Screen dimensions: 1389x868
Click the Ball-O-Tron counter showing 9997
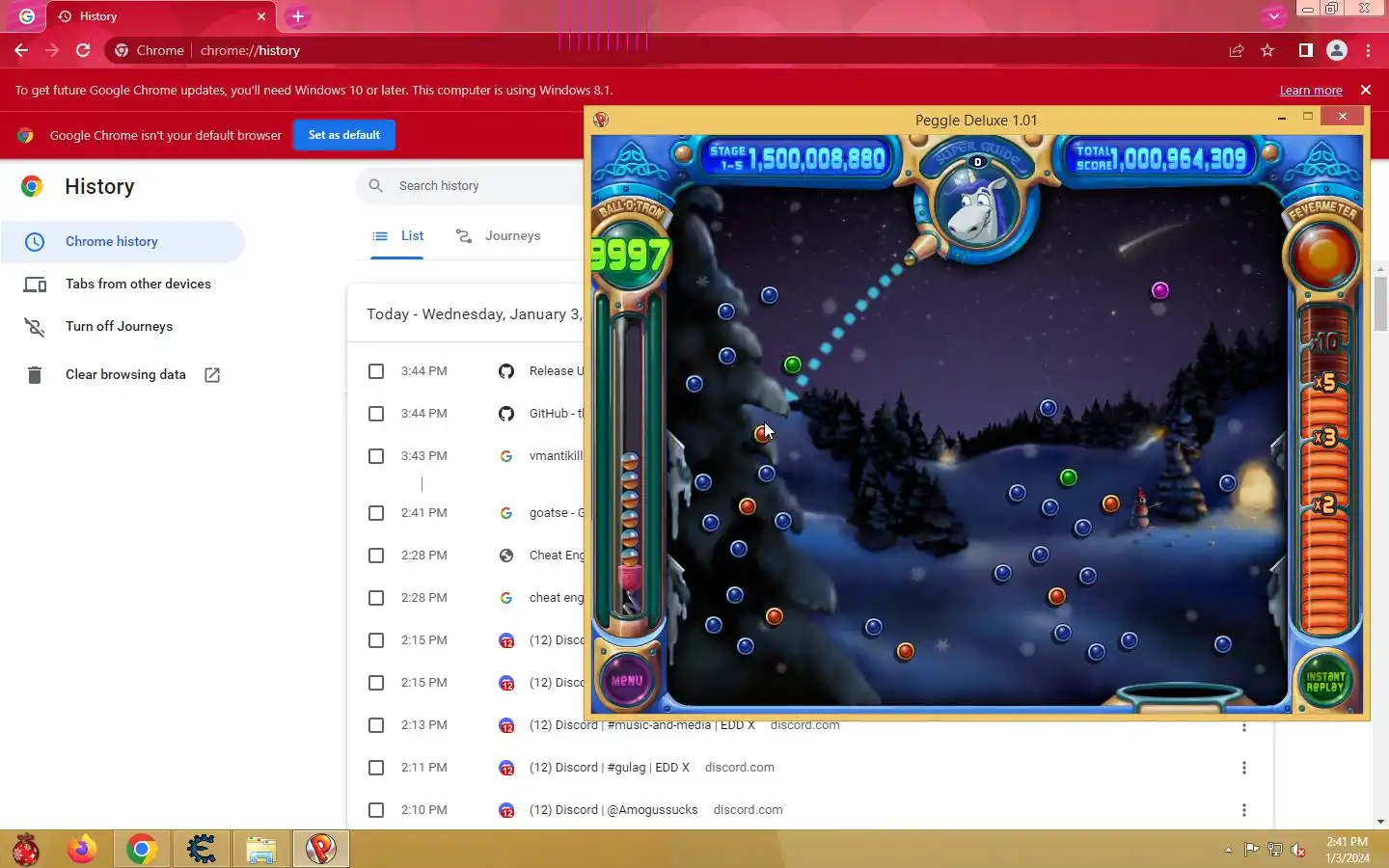630,255
